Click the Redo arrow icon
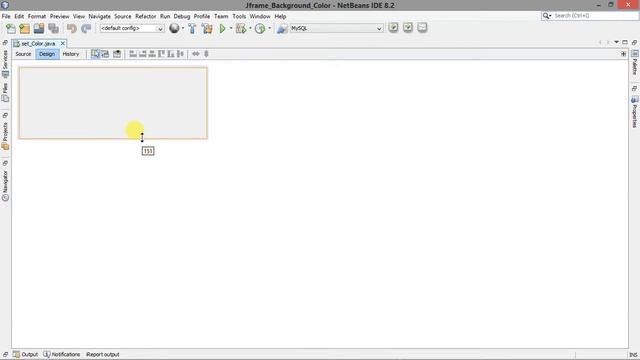Screen dimensions: 640x360 tap(86, 28)
